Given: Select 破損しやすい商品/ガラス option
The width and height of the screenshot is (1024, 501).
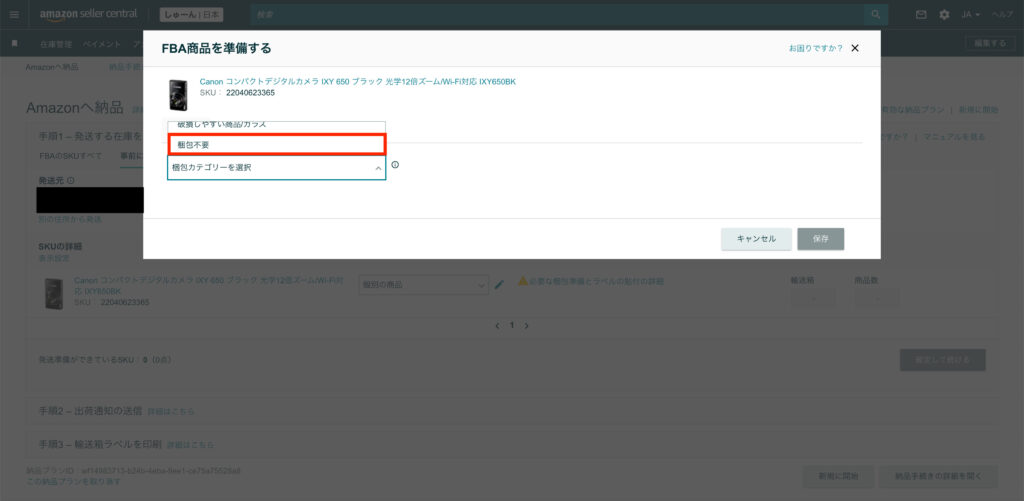Looking at the screenshot, I should point(277,126).
